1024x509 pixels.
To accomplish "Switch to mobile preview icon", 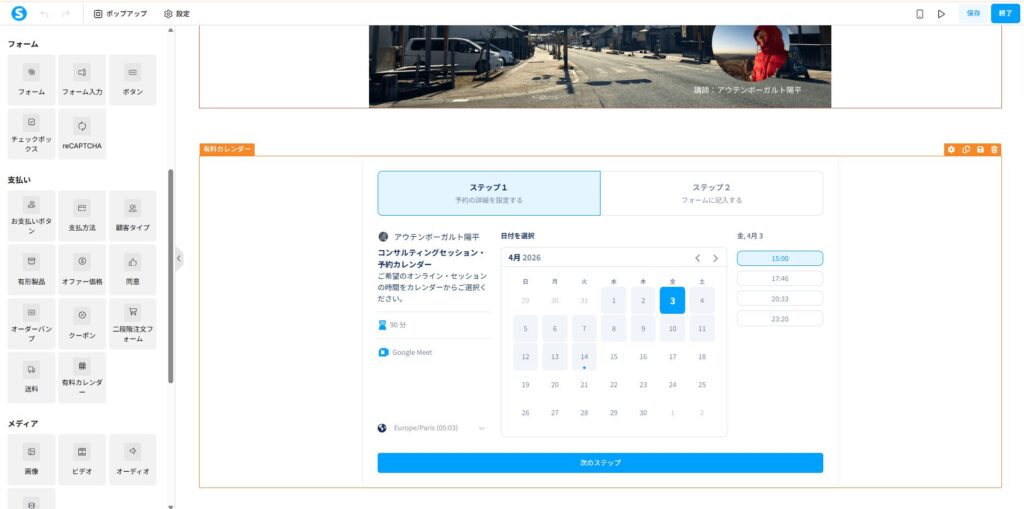I will point(919,13).
